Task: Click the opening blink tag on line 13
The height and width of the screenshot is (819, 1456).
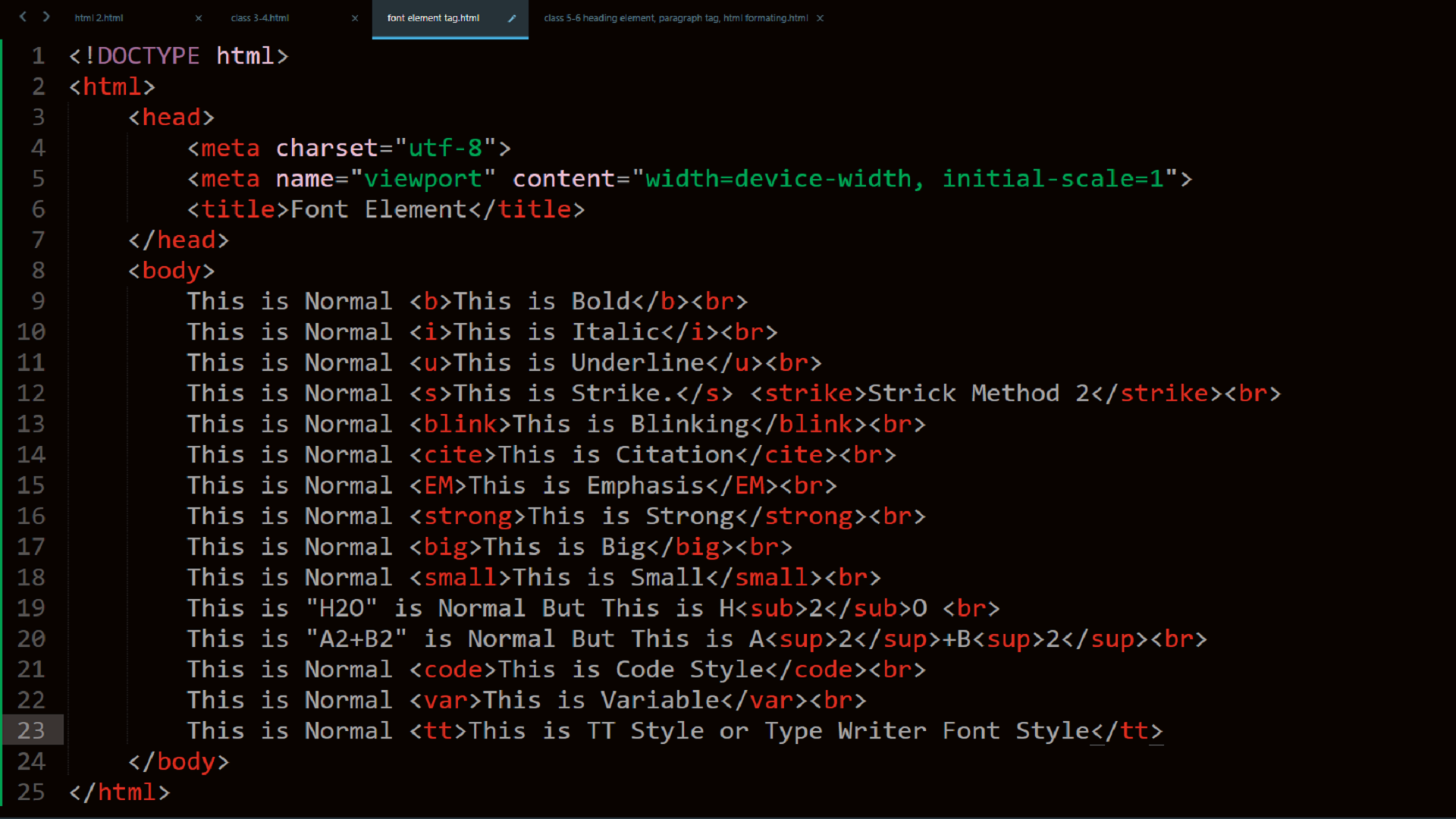Action: [460, 425]
